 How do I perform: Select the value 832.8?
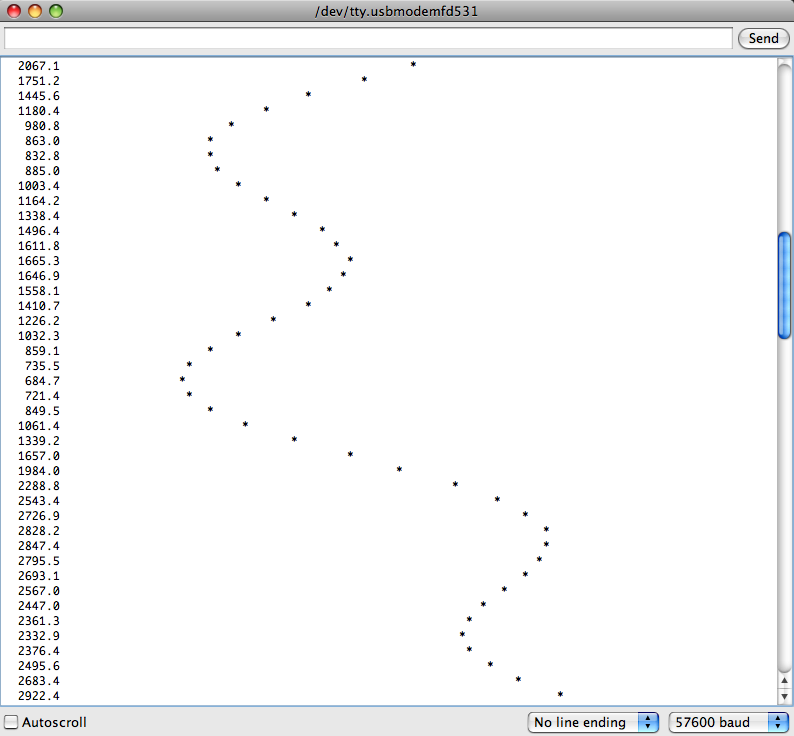[x=42, y=156]
